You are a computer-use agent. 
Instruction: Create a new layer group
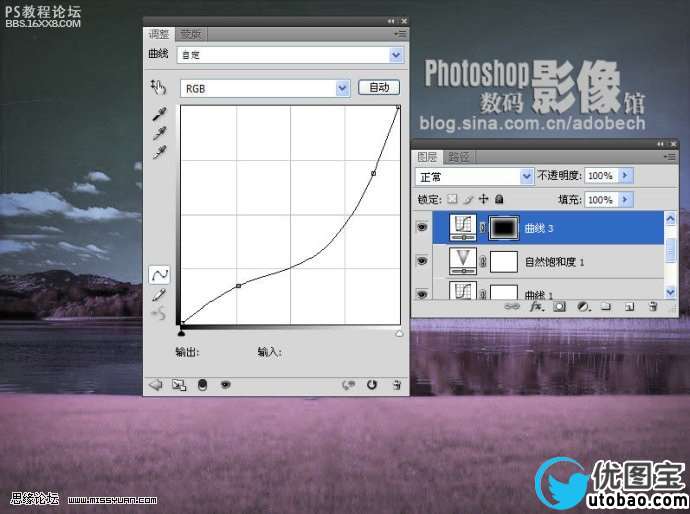coord(606,307)
